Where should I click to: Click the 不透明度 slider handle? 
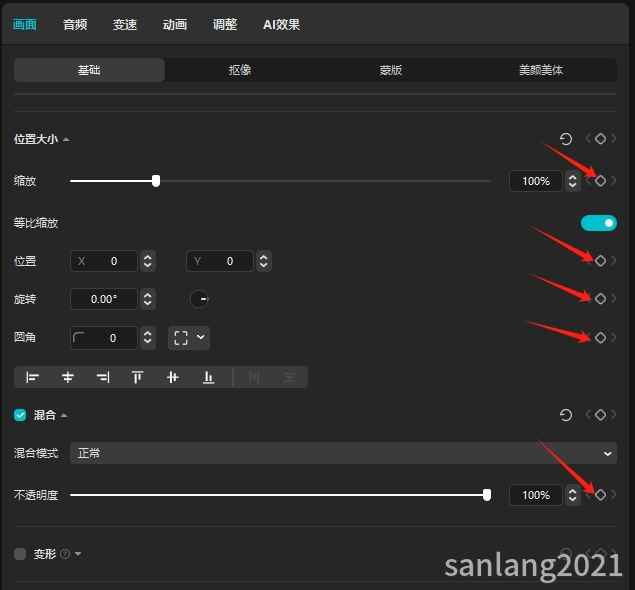[x=487, y=495]
